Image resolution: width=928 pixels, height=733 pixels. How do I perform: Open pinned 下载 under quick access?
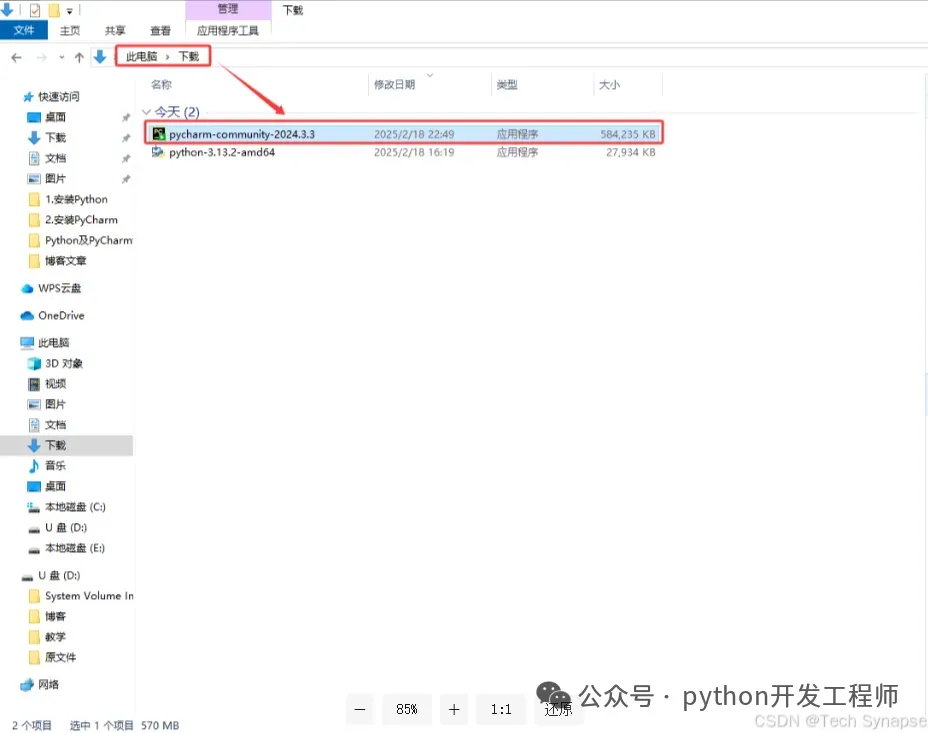[56, 137]
